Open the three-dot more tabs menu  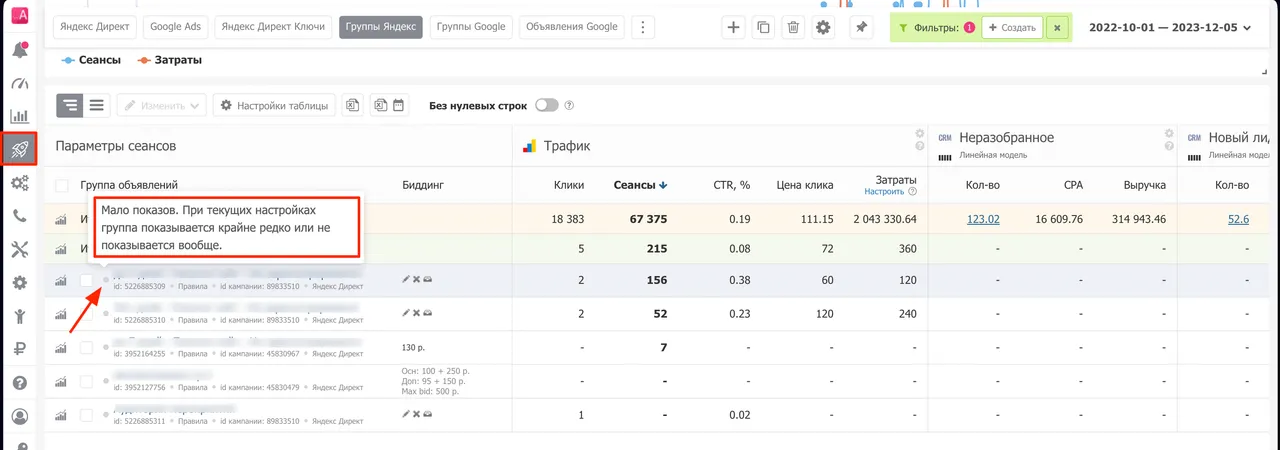(644, 27)
